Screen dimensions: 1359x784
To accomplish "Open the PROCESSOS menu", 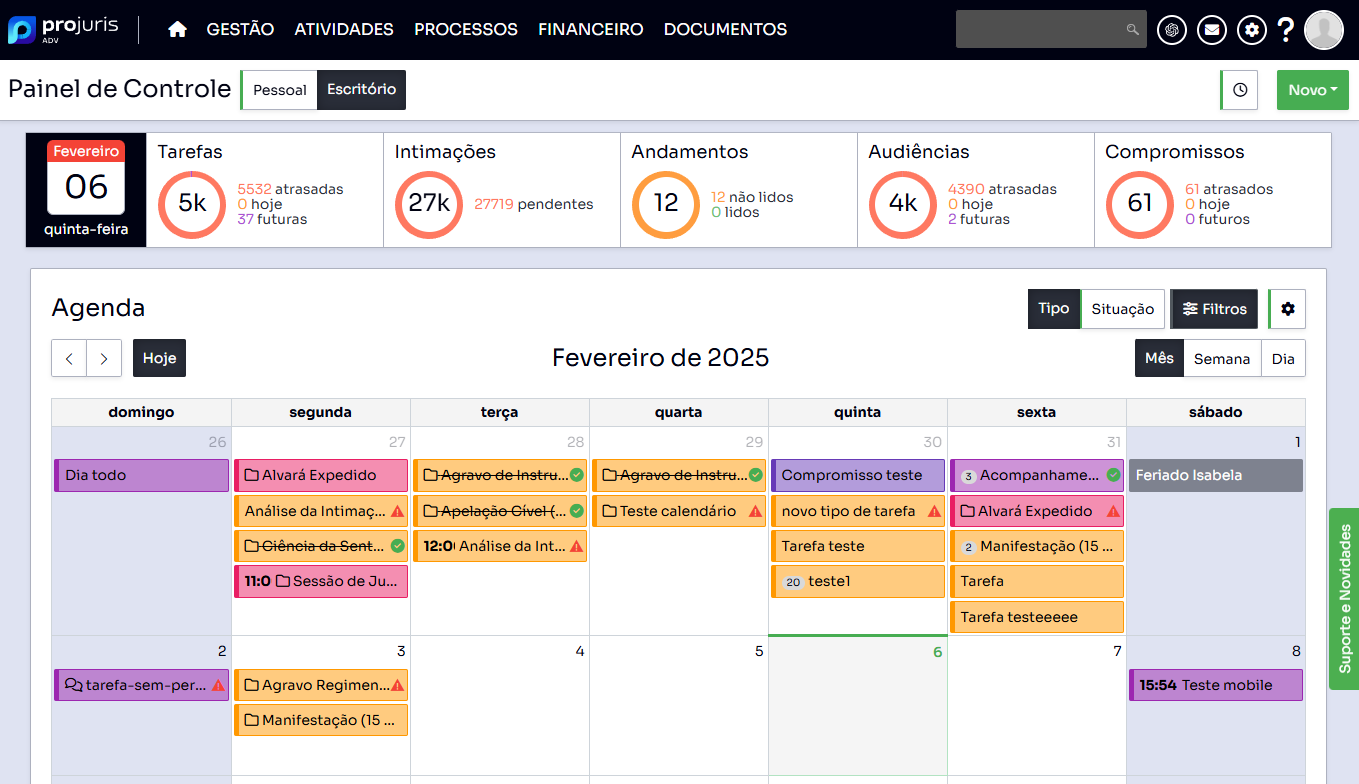I will (x=466, y=30).
